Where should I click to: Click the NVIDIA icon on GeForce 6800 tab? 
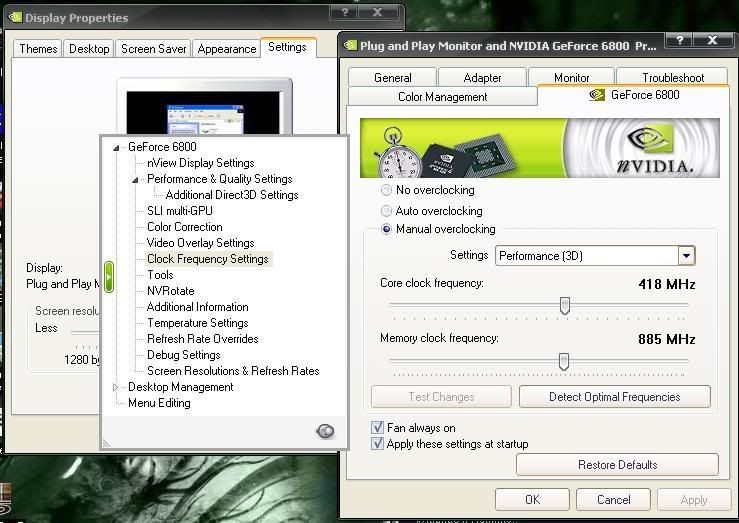[x=597, y=95]
